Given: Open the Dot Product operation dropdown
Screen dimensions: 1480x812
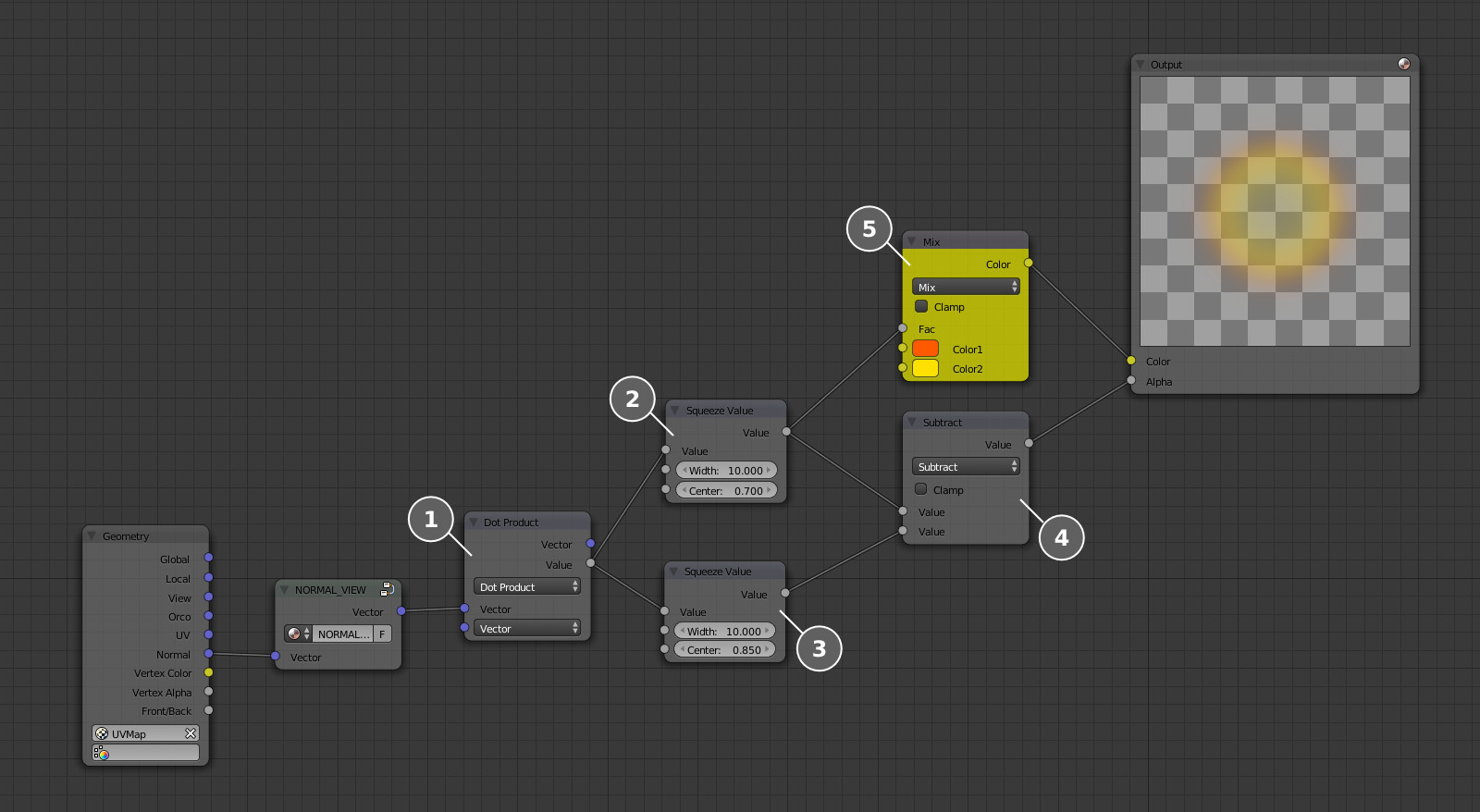Looking at the screenshot, I should point(526,586).
